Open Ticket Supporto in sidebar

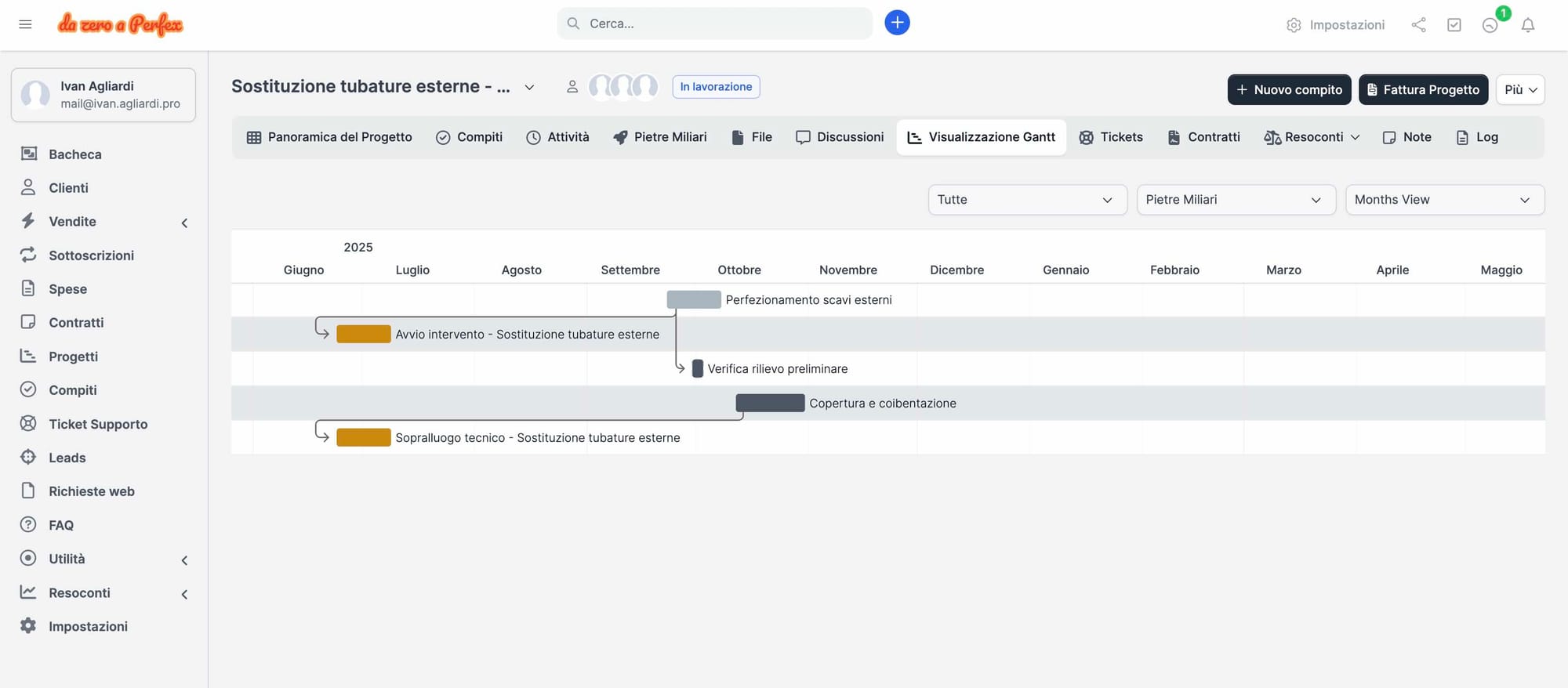pyautogui.click(x=98, y=424)
